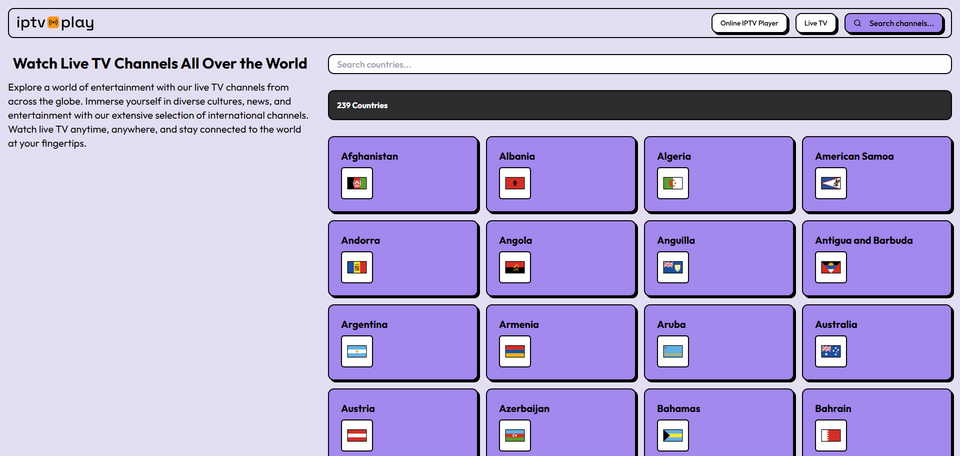Click the Antigua and Barbuda flag icon
The height and width of the screenshot is (456, 960).
(x=831, y=267)
